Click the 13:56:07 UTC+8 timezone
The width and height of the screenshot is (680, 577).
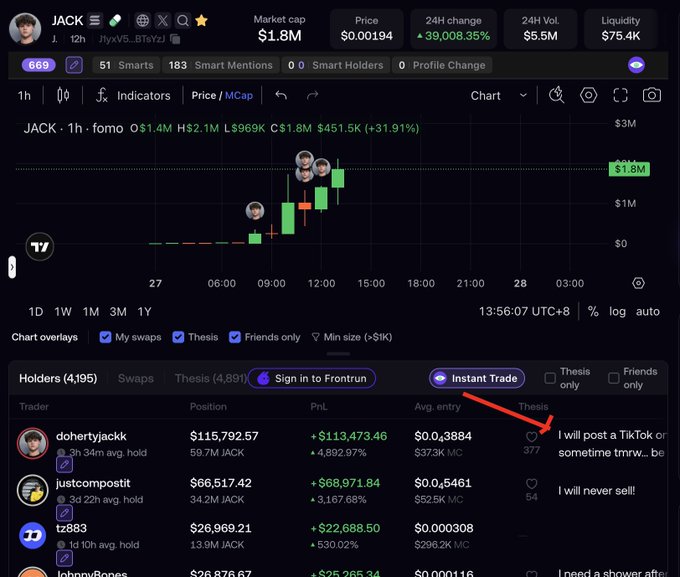(x=524, y=311)
